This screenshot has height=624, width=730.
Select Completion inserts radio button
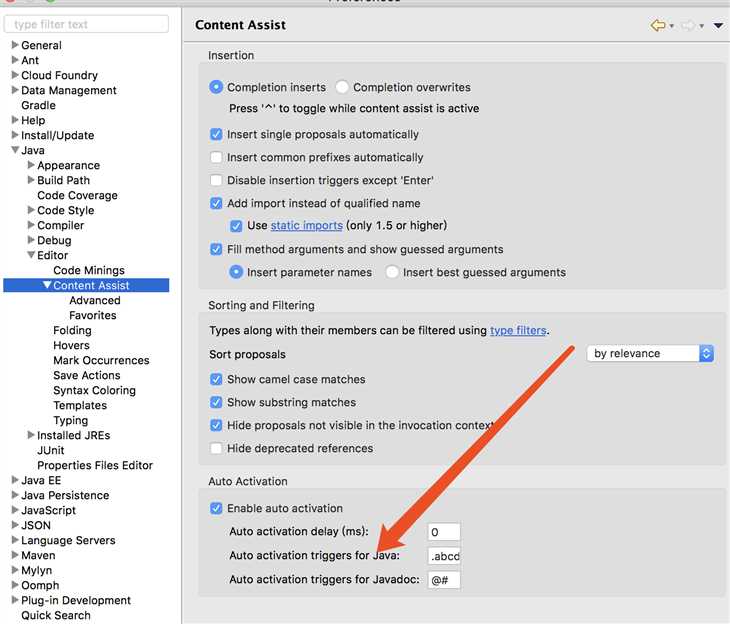(x=216, y=87)
